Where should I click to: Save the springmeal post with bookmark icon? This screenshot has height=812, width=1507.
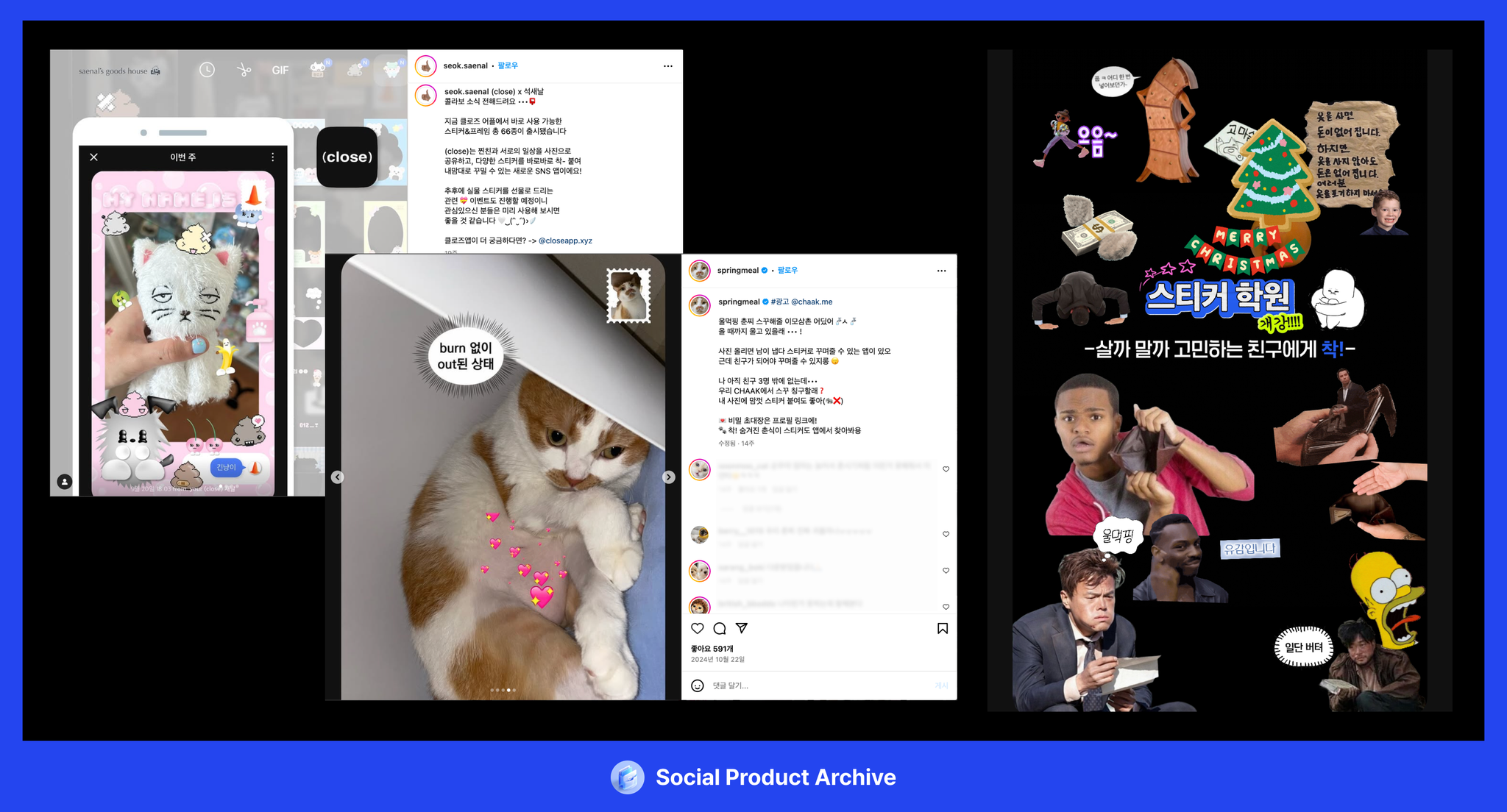click(943, 628)
